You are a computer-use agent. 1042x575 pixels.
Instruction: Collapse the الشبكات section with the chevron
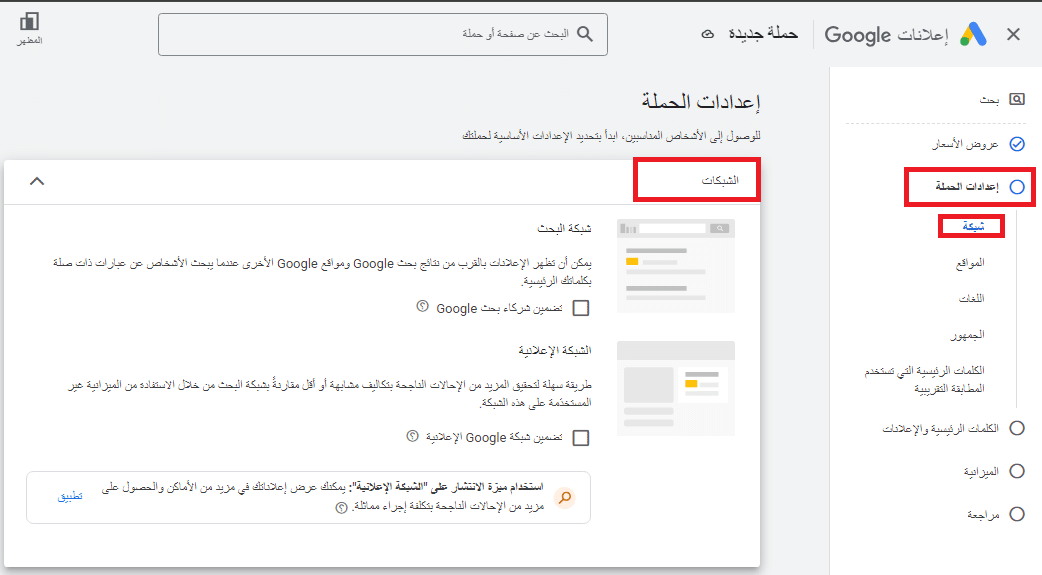pyautogui.click(x=37, y=181)
